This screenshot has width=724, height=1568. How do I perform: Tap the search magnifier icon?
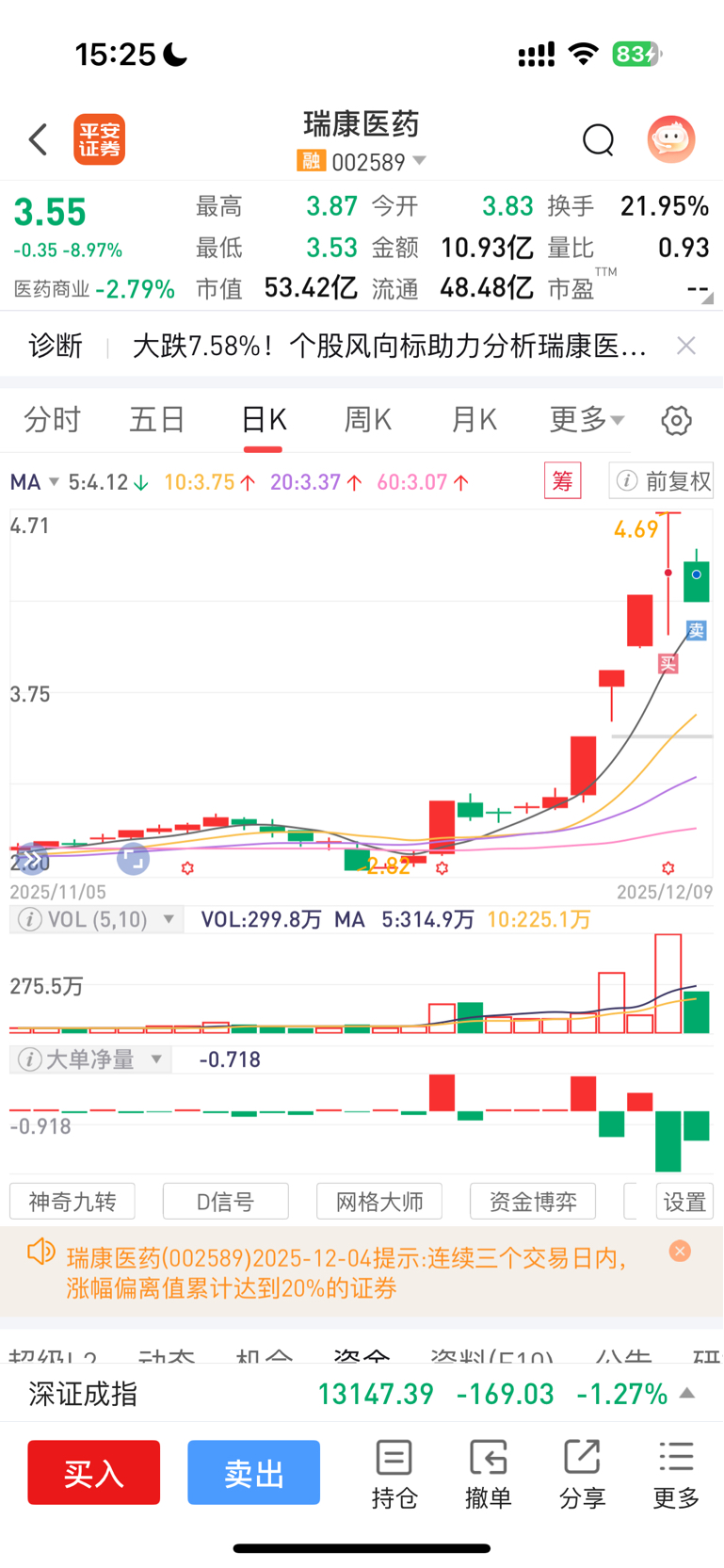tap(599, 139)
